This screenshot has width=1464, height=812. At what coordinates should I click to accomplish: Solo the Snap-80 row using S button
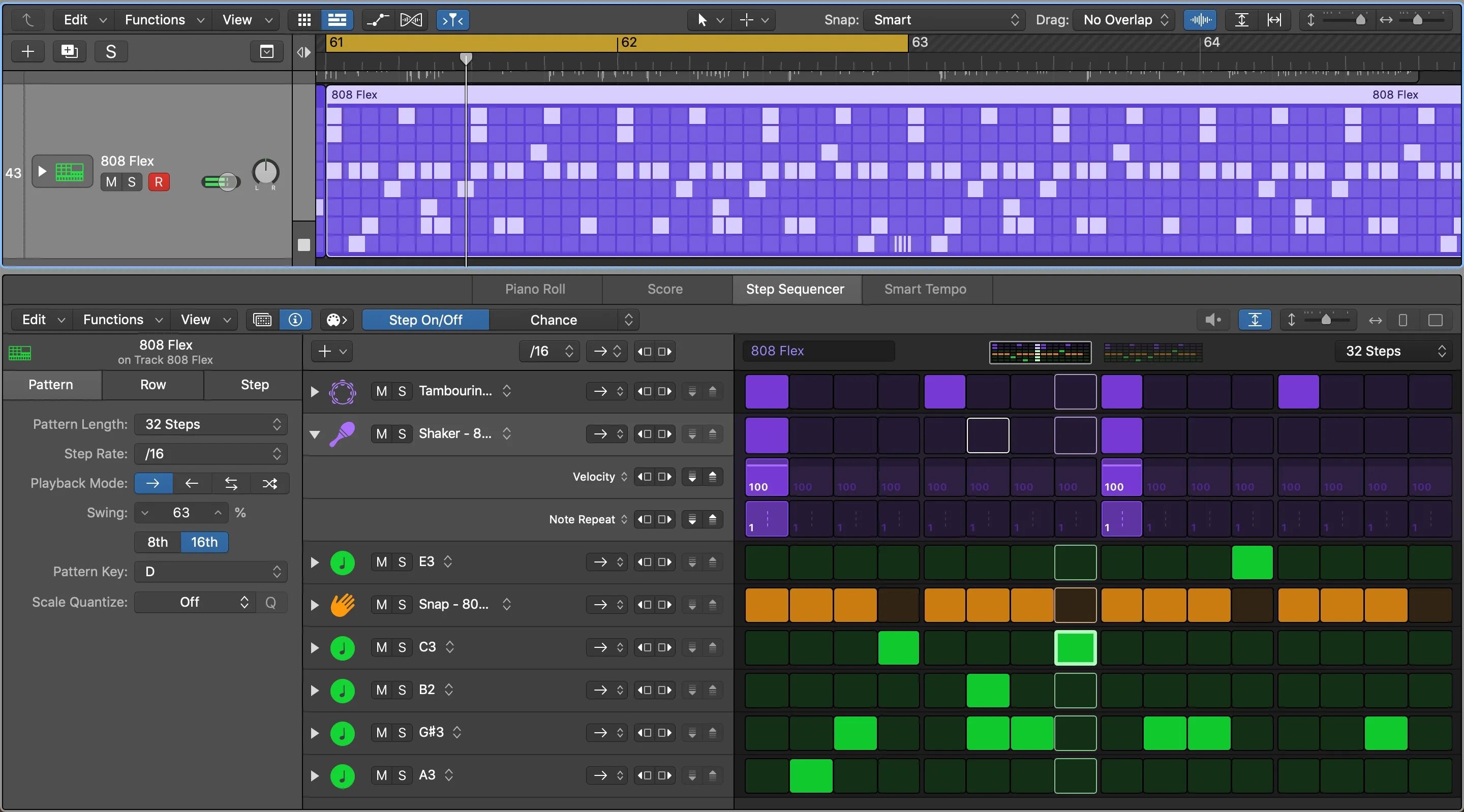tap(401, 604)
